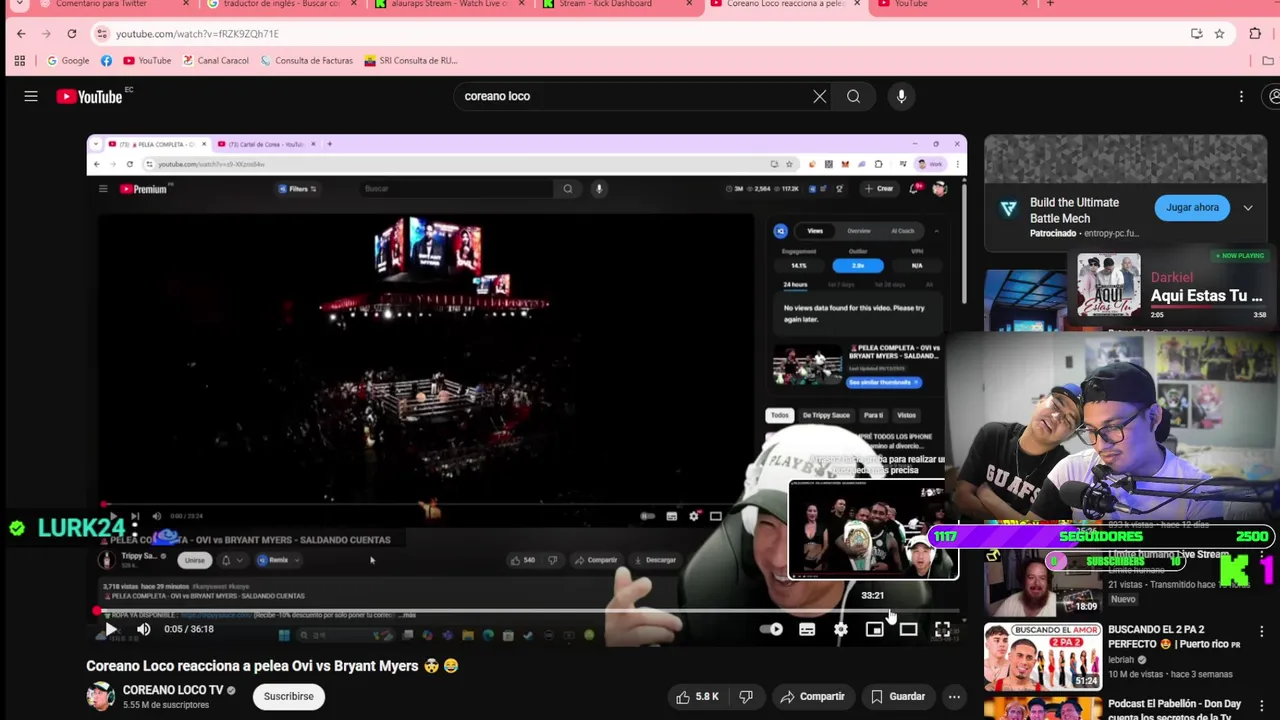
Task: Open the Facebook bookmark icon
Action: pos(106,60)
